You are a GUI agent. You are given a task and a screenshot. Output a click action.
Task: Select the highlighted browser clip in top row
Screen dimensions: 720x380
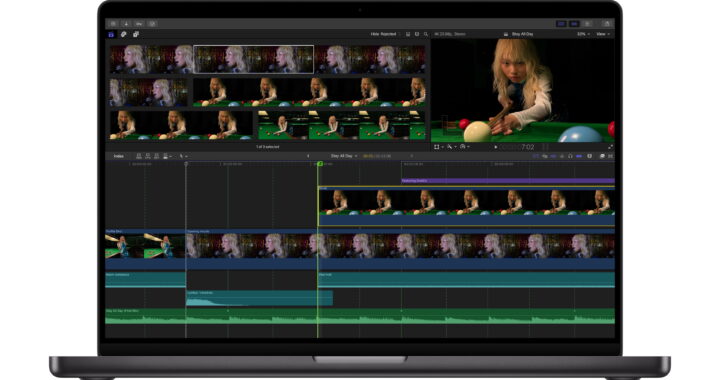point(254,59)
